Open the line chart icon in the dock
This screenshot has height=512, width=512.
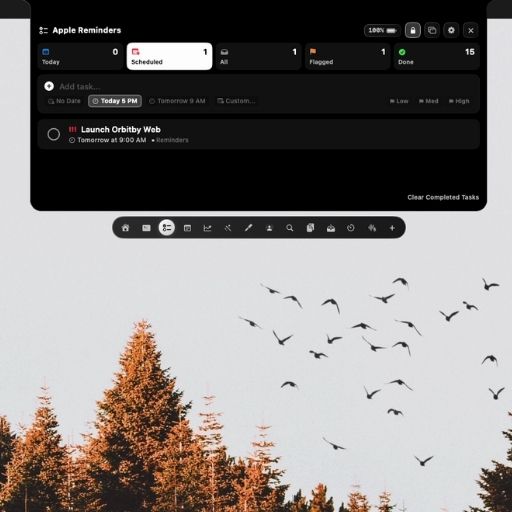(207, 228)
